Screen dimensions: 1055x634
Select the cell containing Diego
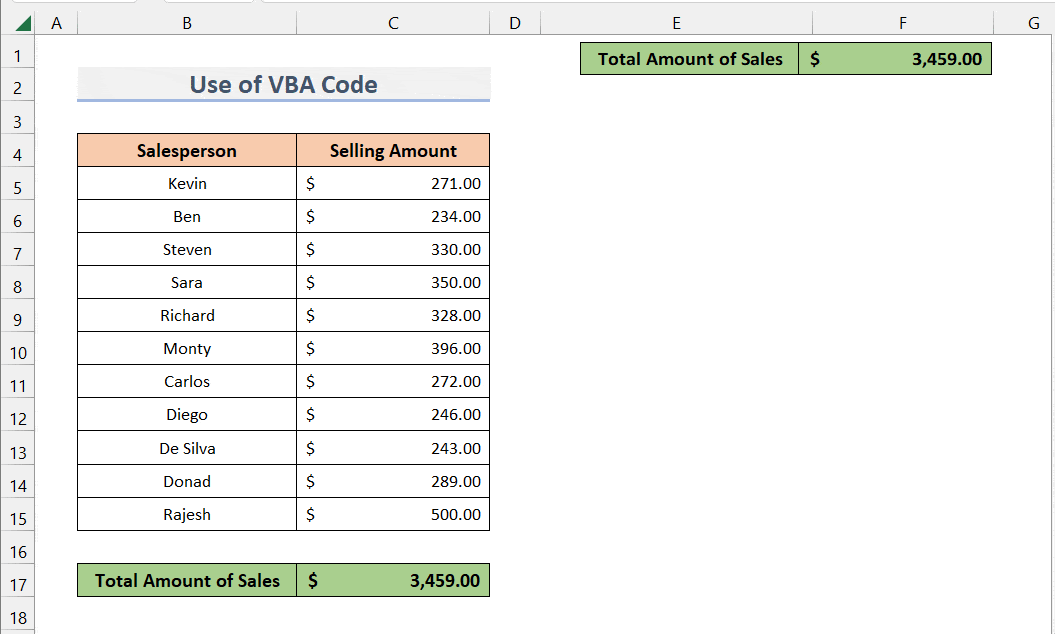[187, 414]
